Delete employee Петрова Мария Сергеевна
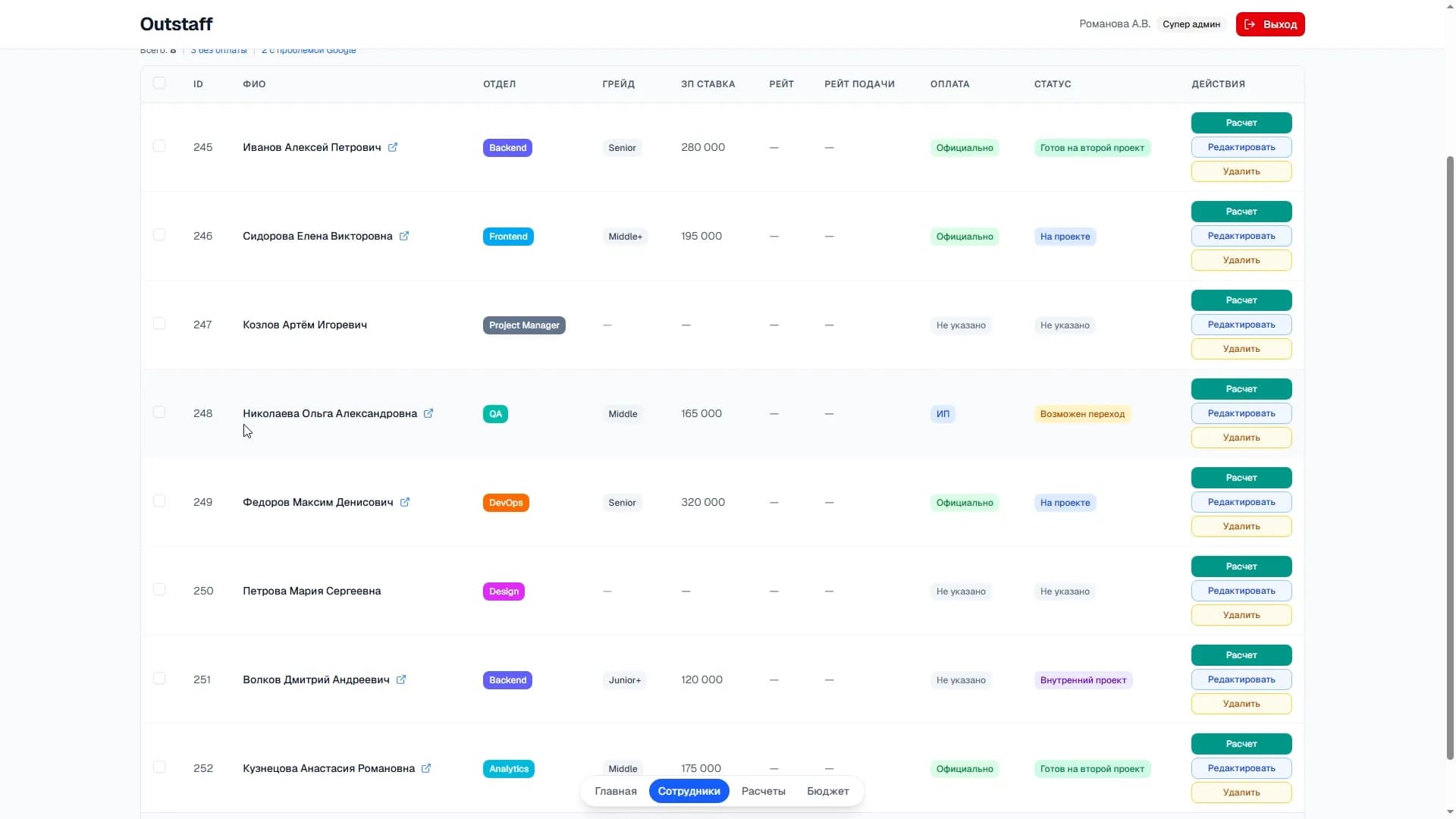 pyautogui.click(x=1241, y=615)
